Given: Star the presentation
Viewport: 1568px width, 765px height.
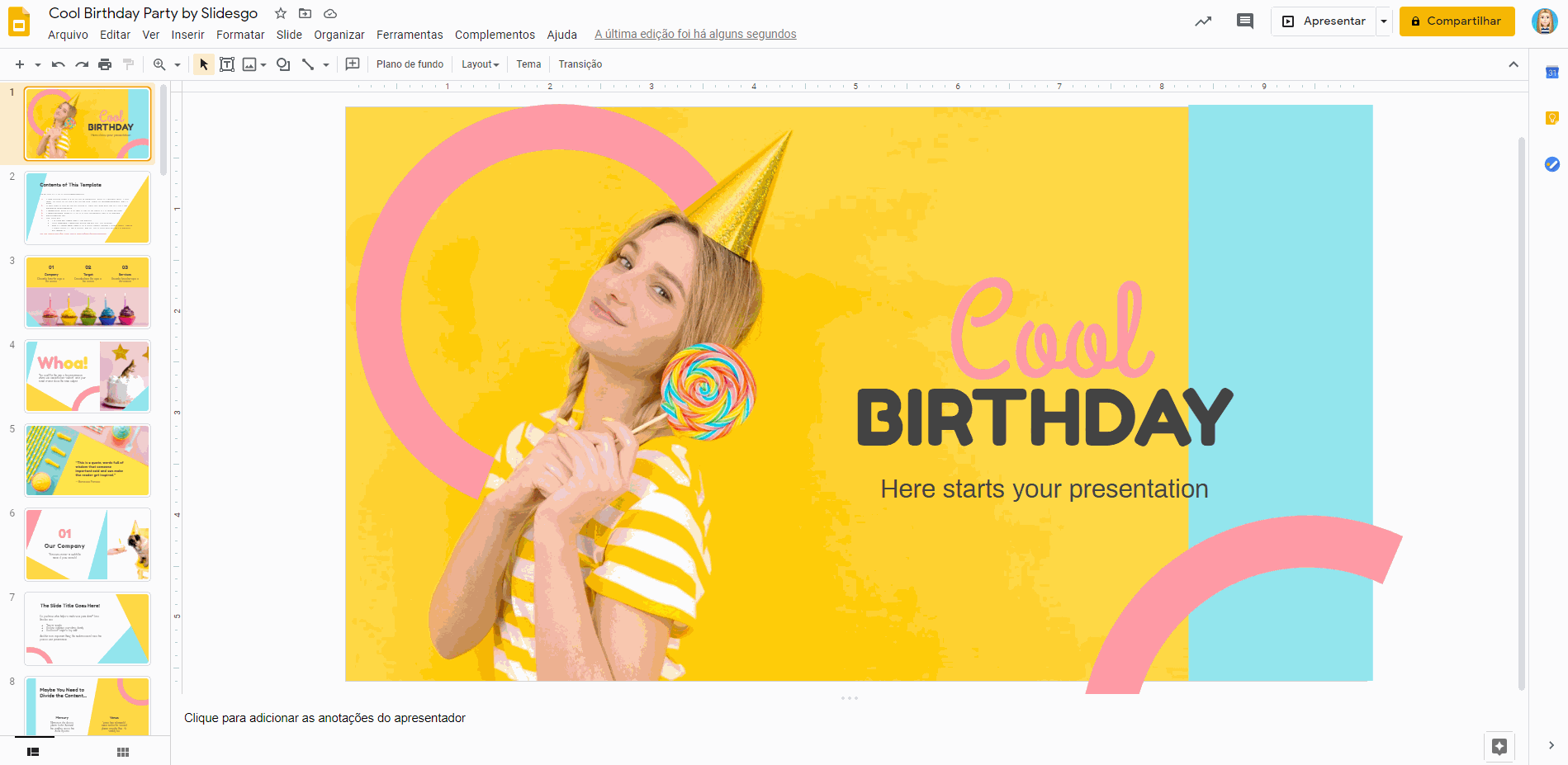Looking at the screenshot, I should (281, 13).
